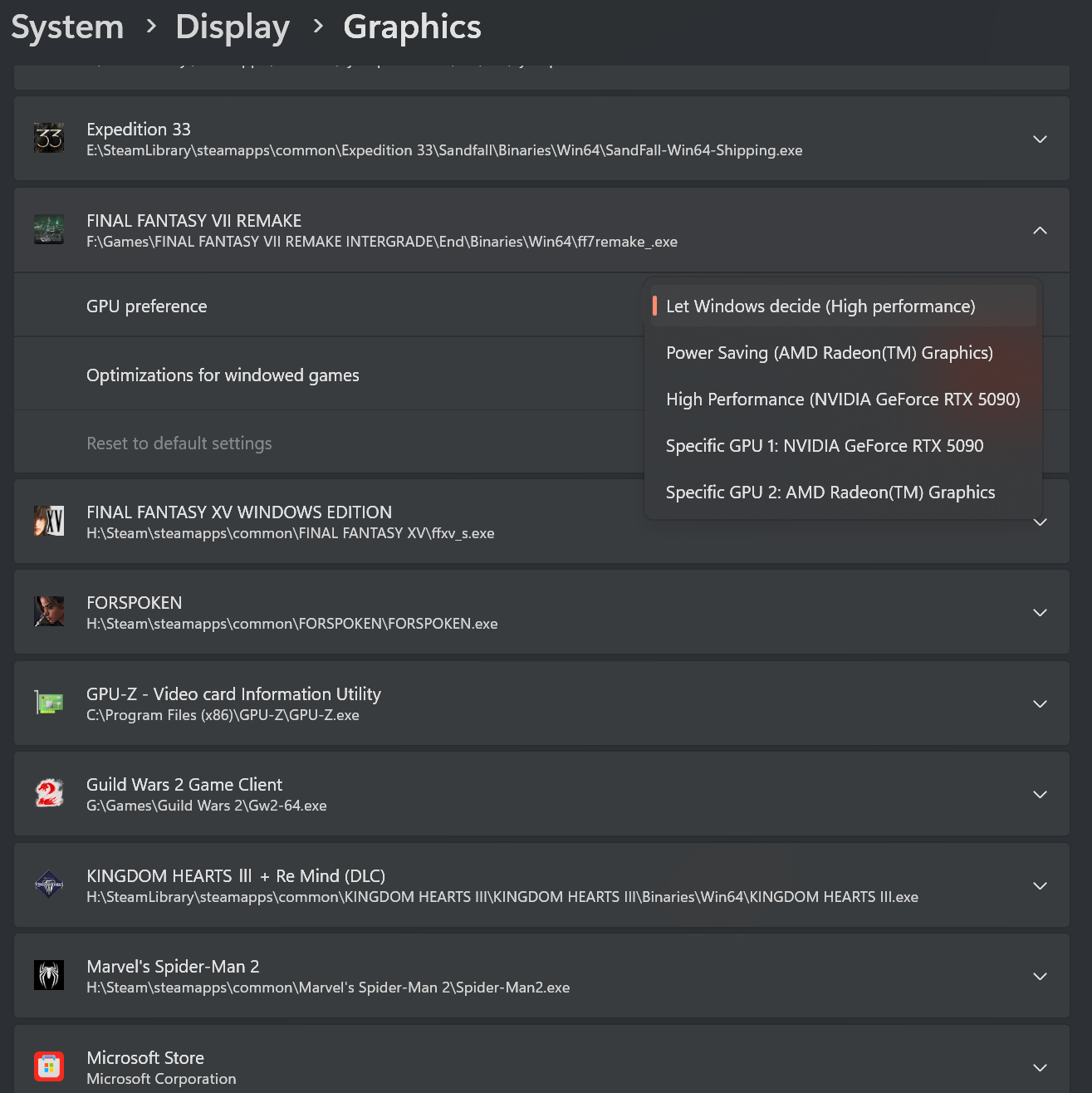Collapse the FINAL FANTASY VII REMAKE entry
Screen dimensions: 1092x1093
point(1040,230)
